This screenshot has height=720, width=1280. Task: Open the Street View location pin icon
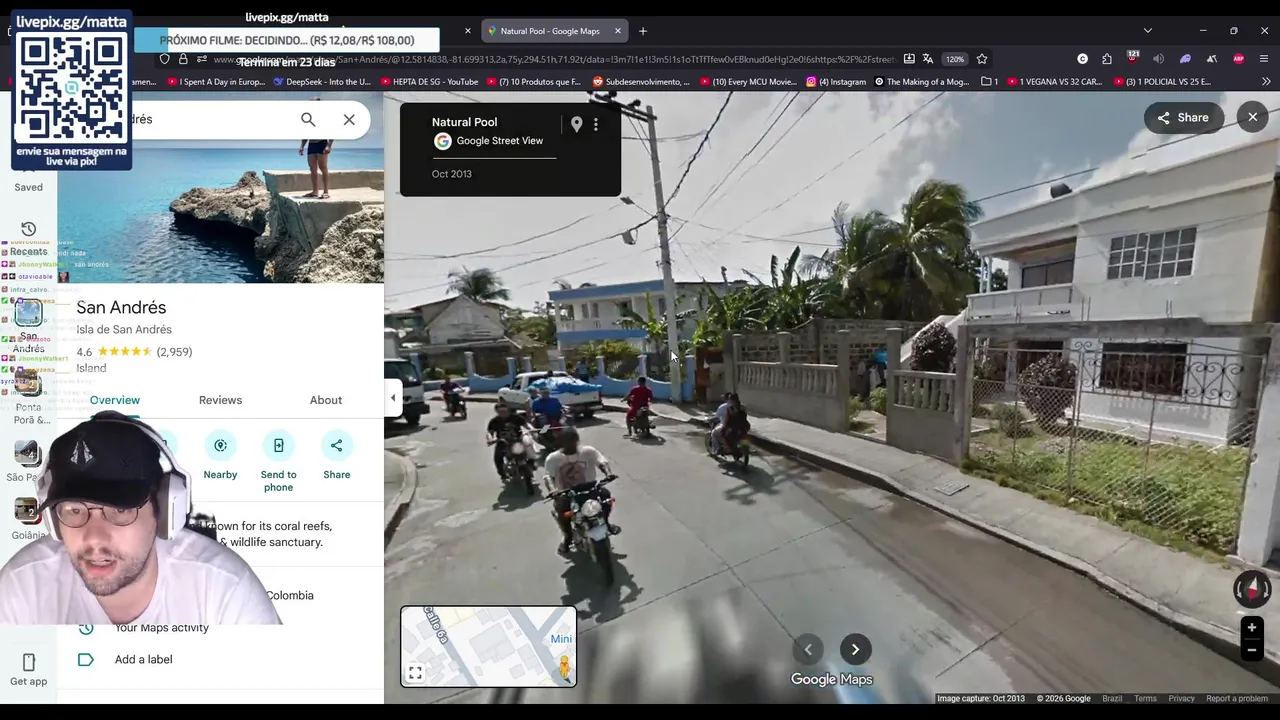click(576, 124)
